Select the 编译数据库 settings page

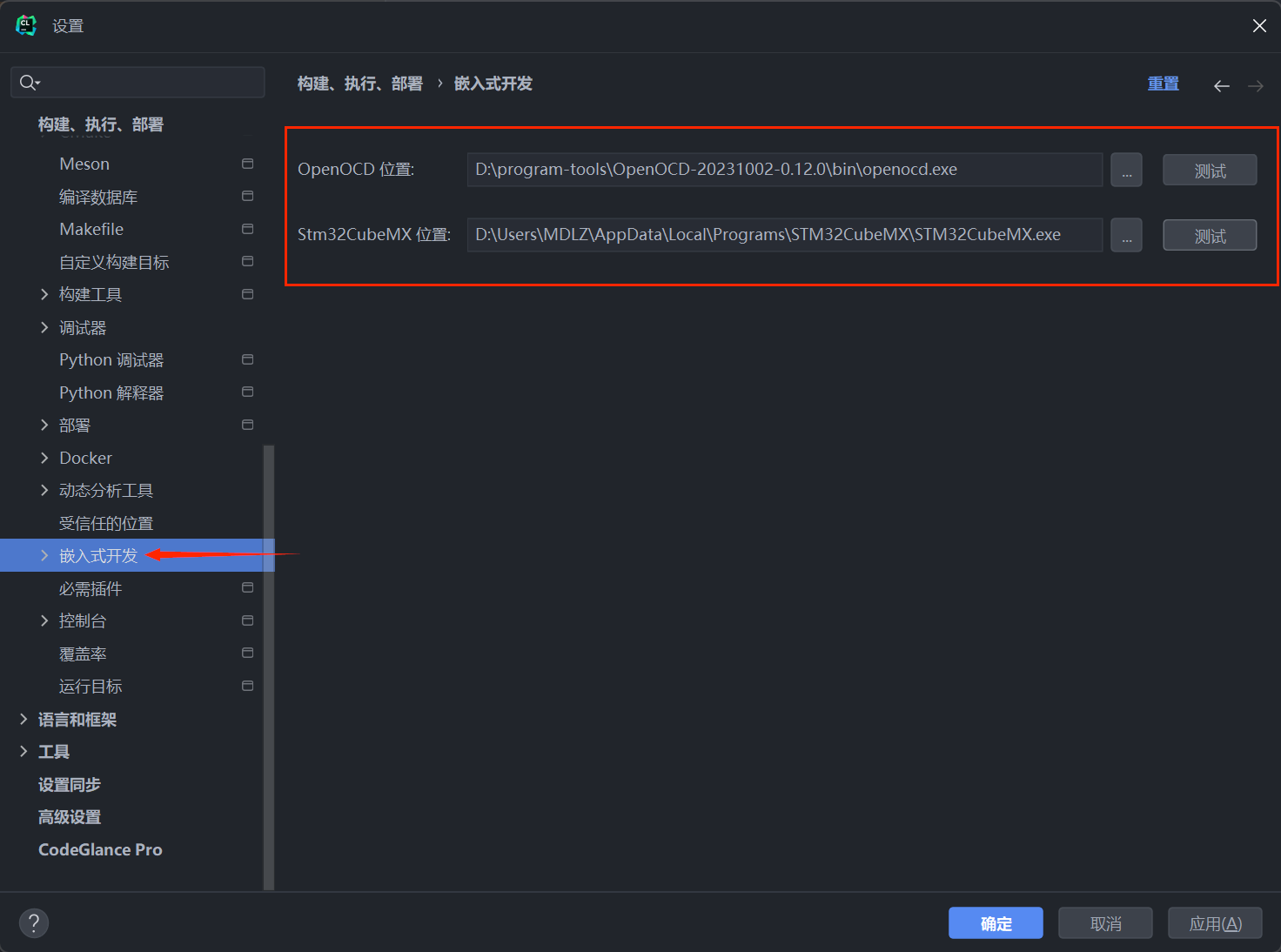coord(98,197)
